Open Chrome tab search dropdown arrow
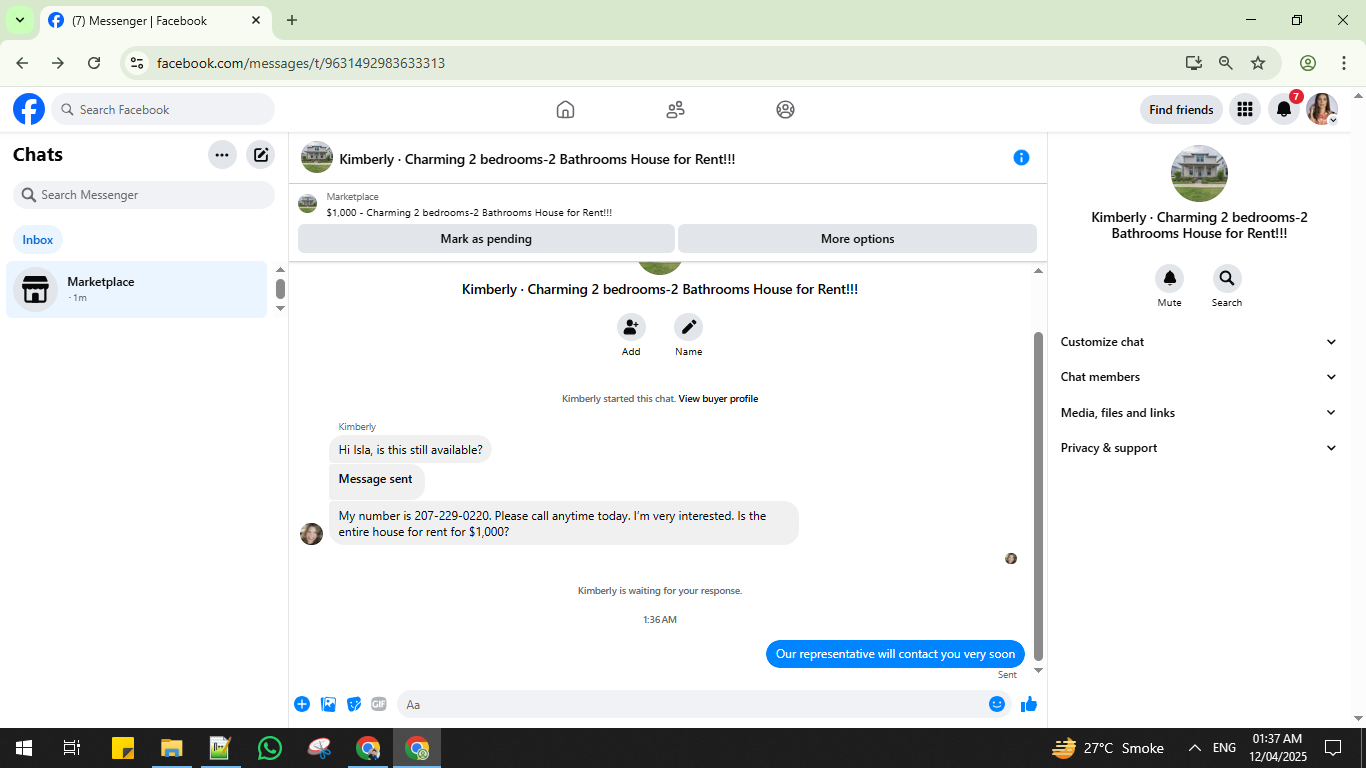Screen dimensions: 1366x768 pos(19,20)
